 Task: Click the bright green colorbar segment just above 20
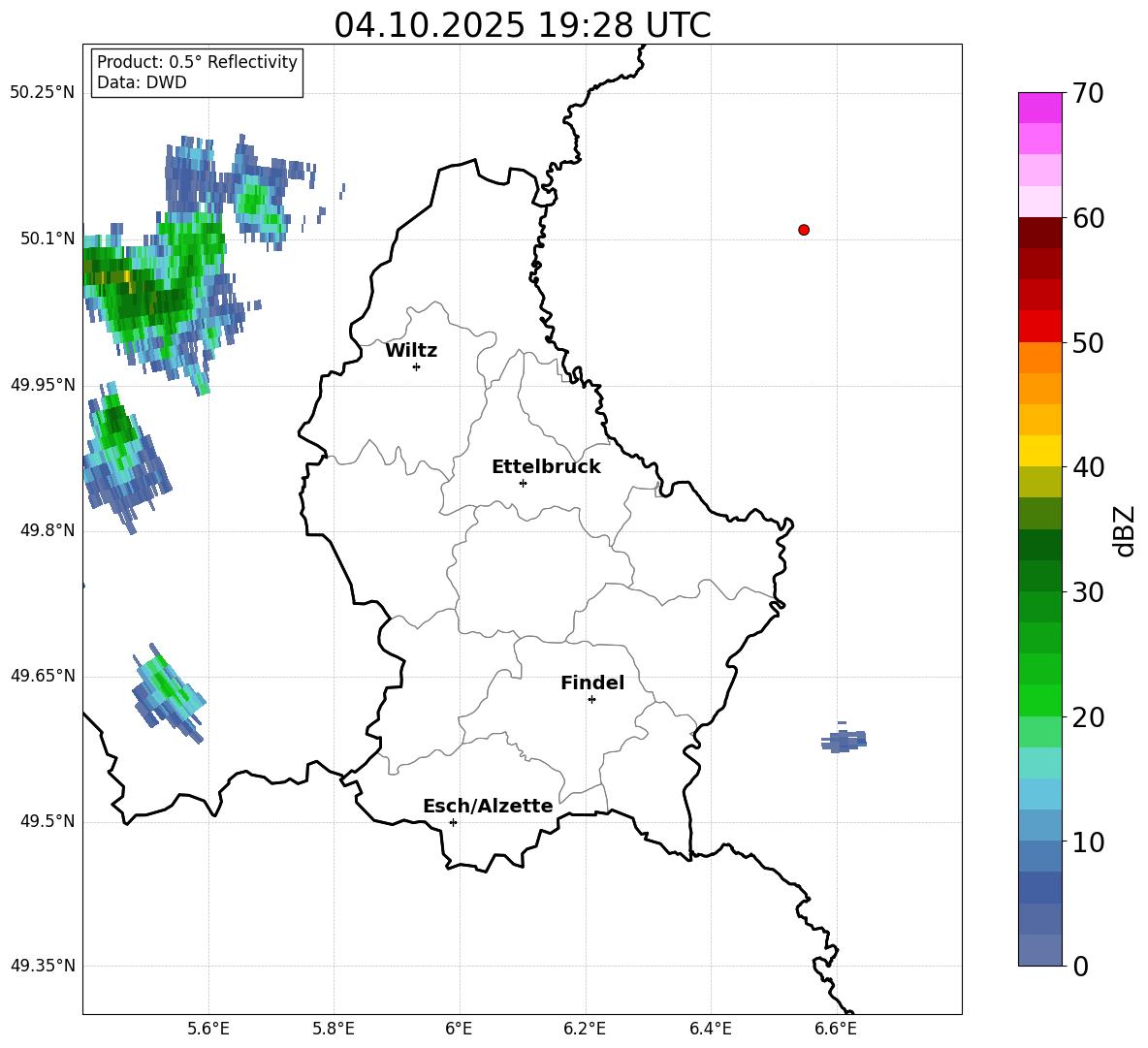pyautogui.click(x=1040, y=700)
